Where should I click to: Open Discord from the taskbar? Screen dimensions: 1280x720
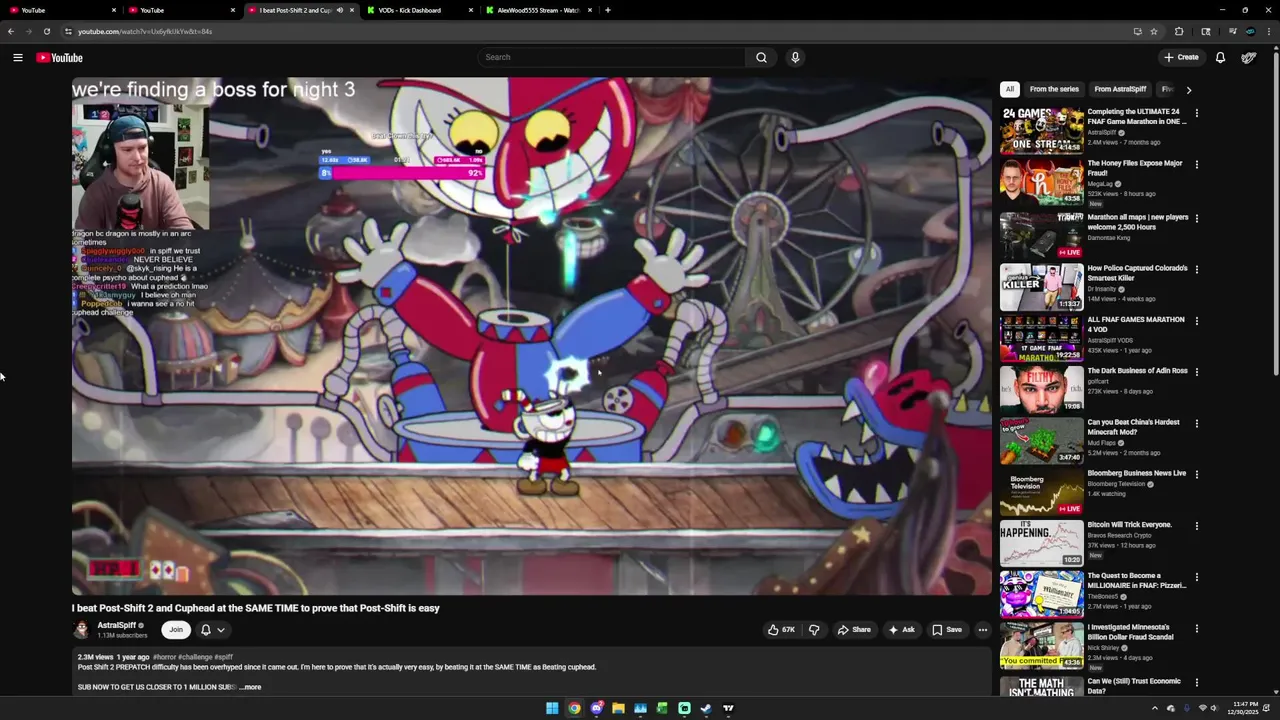point(596,708)
